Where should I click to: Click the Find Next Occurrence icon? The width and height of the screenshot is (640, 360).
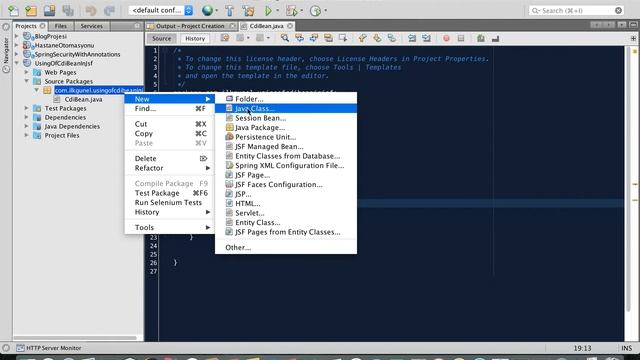314,38
